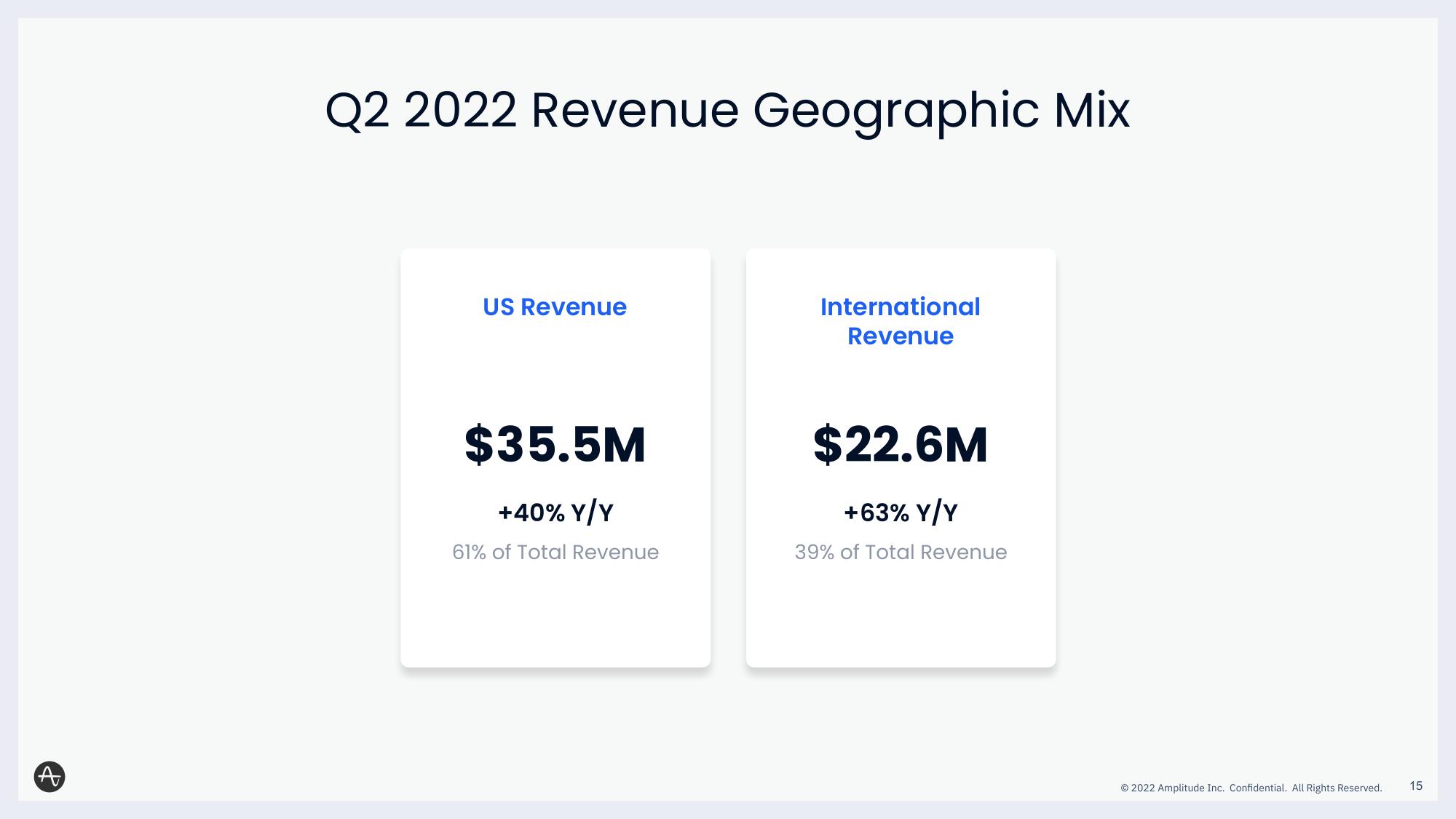
Task: Click the '+63% Y/Y' growth text
Action: click(x=901, y=513)
